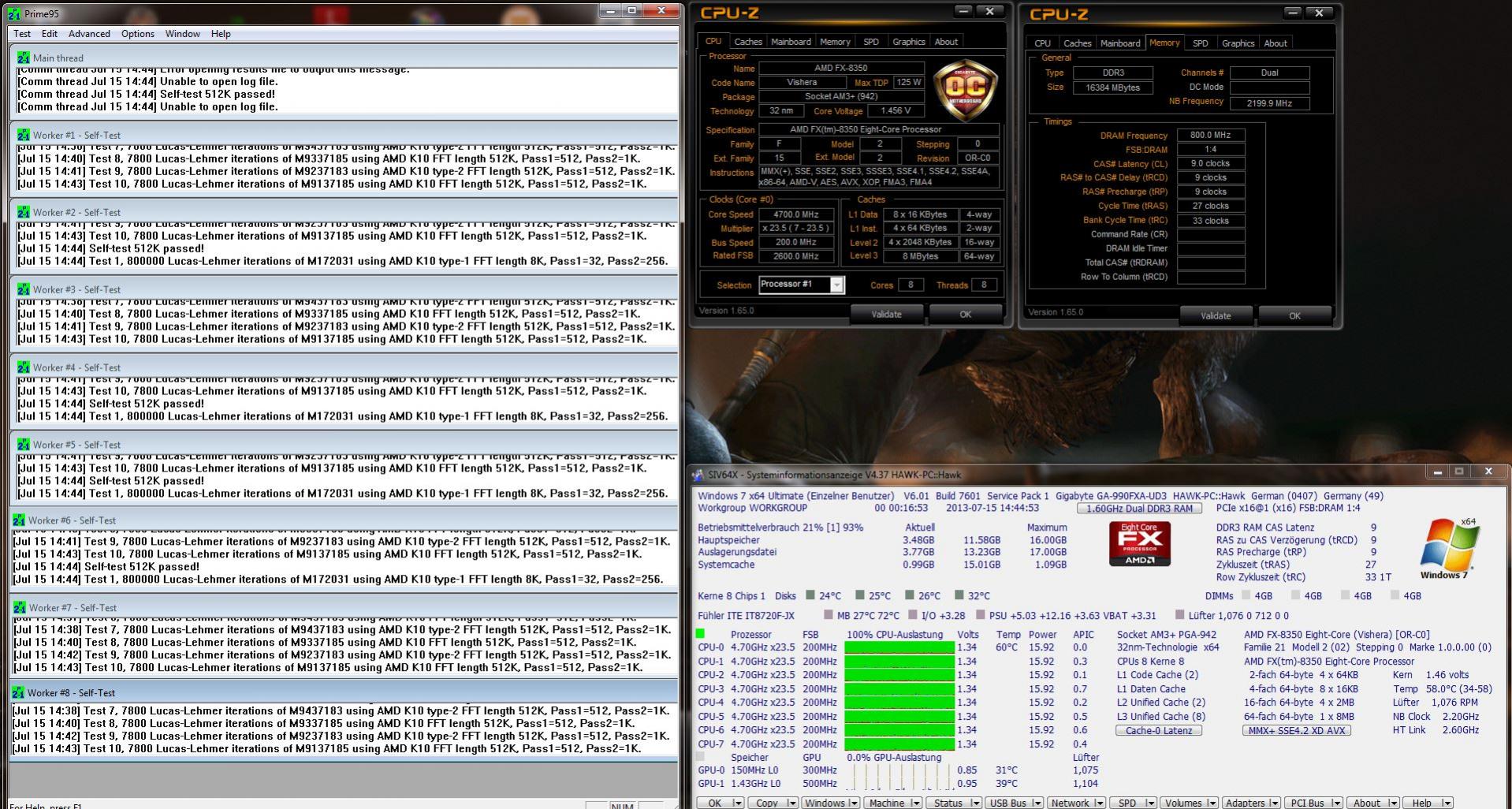Open the dropdown arrow on SIV Machine button

[x=915, y=803]
